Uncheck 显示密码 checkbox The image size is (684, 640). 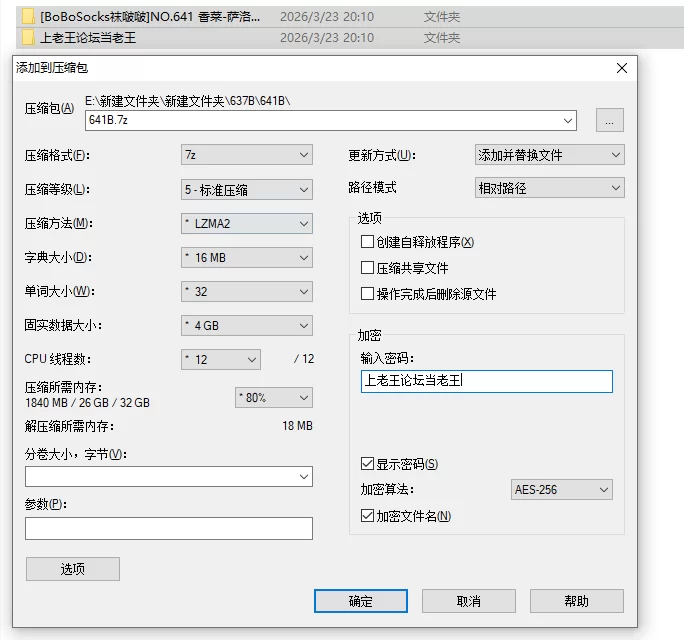[367, 463]
